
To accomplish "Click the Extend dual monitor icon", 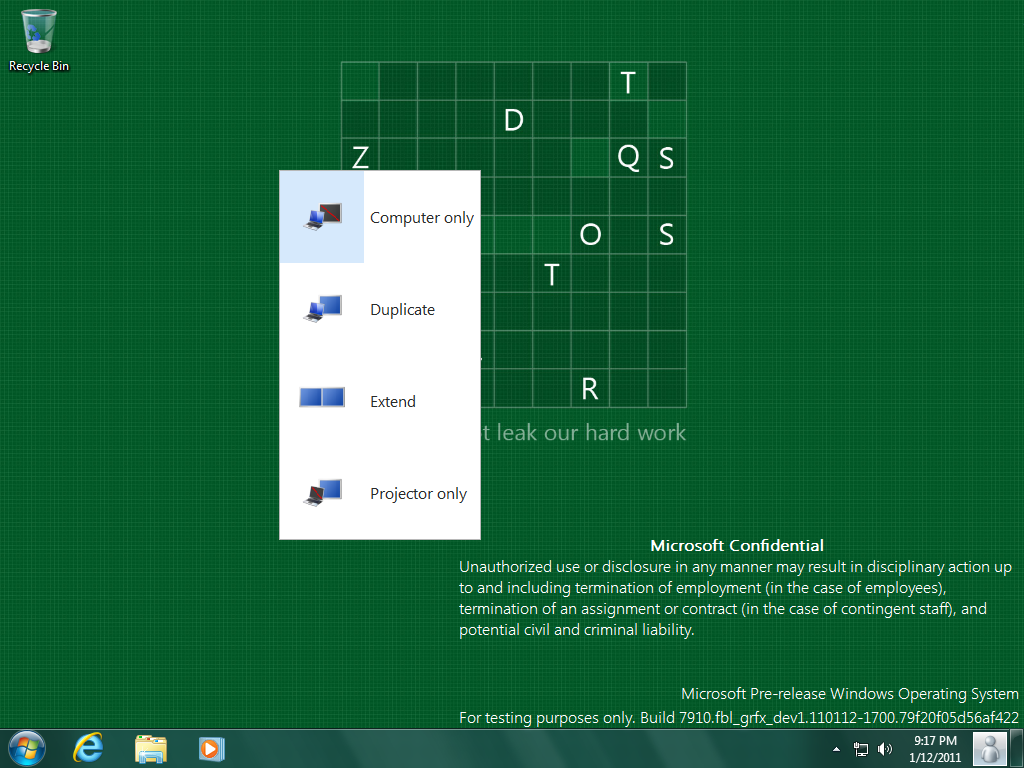I will 322,397.
